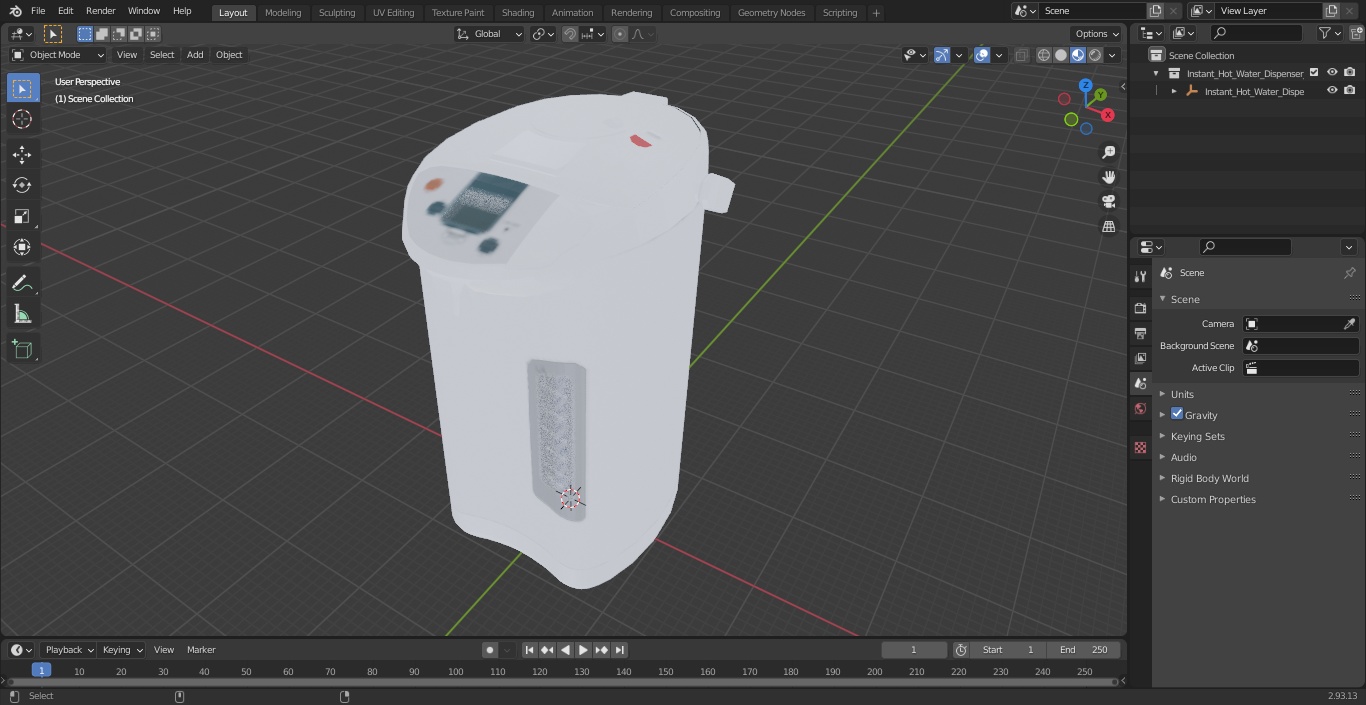Click the timeline Marker menu
Screen dimensions: 1366x705
coord(201,650)
